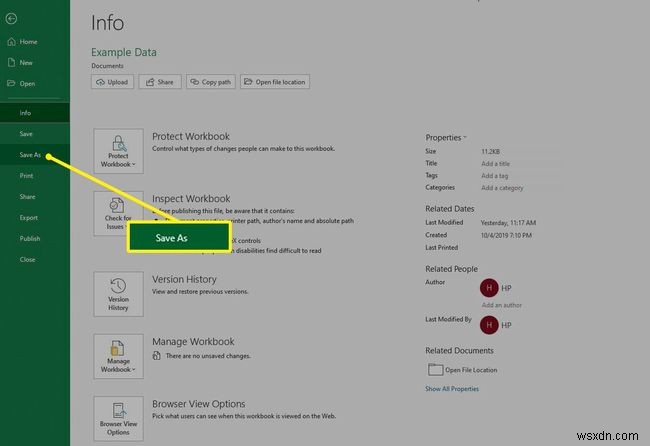Click the Inspect Workbook heading
The width and height of the screenshot is (650, 446).
click(x=191, y=199)
